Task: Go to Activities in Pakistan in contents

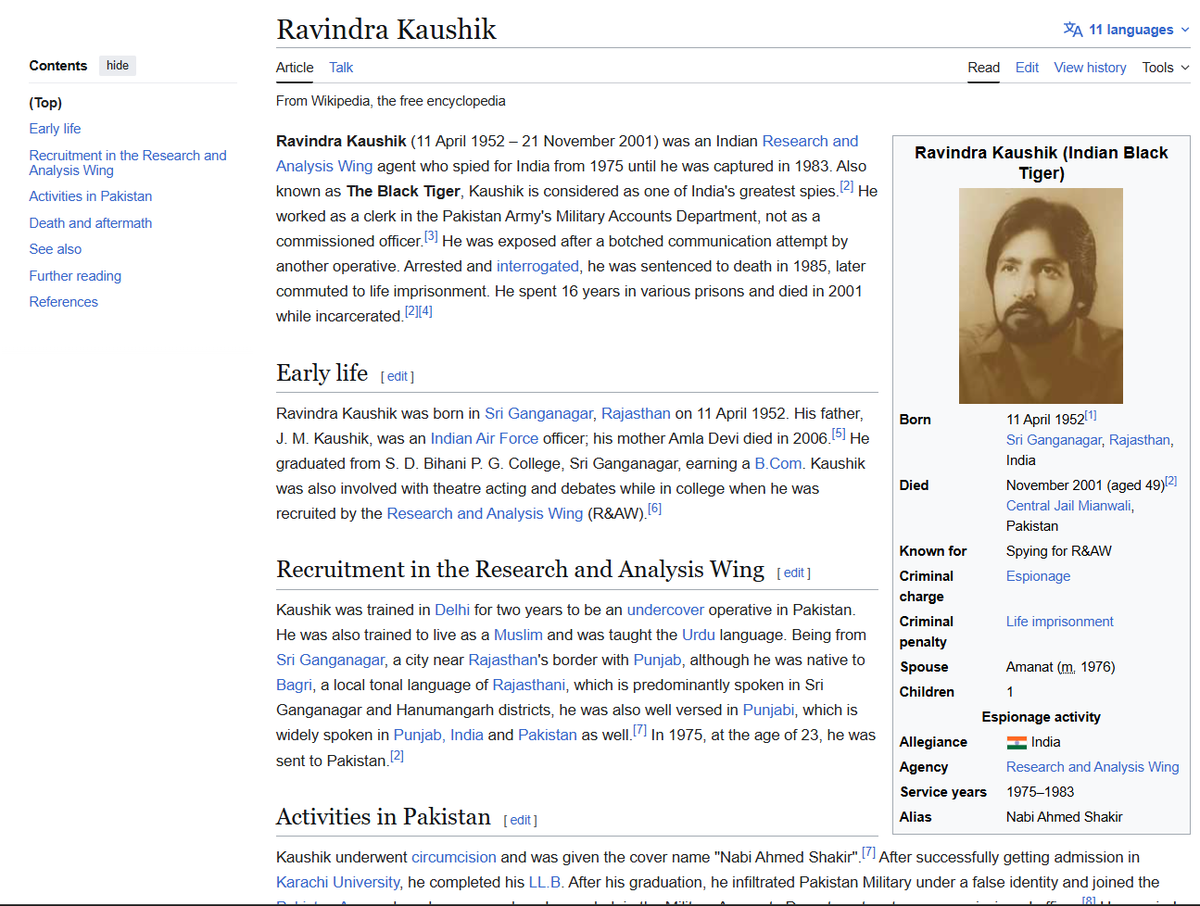Action: (x=91, y=197)
